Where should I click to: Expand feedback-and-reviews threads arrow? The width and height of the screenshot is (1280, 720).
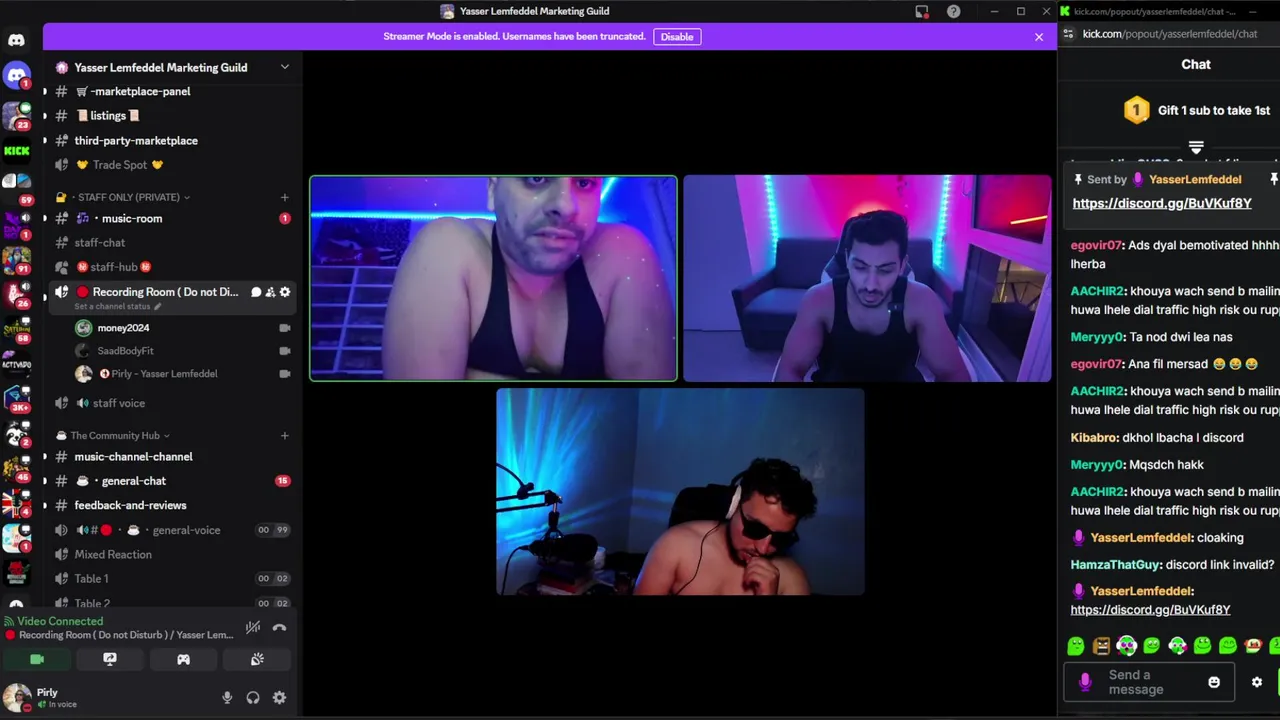44,506
